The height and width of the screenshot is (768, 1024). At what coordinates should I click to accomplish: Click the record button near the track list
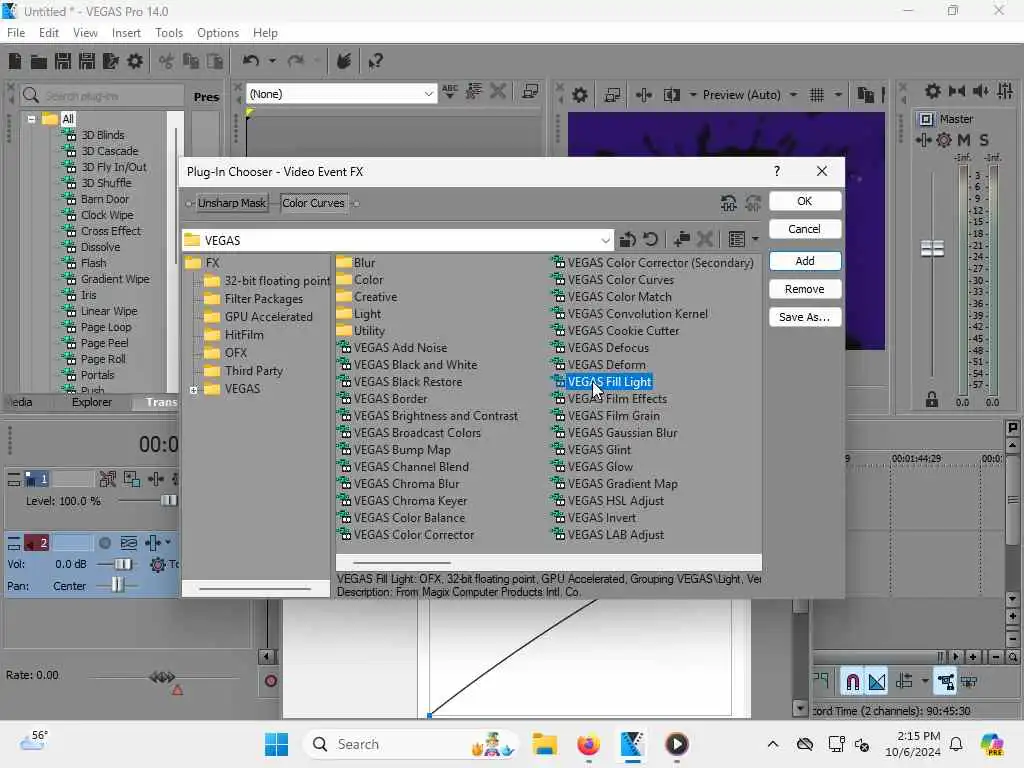[x=270, y=681]
